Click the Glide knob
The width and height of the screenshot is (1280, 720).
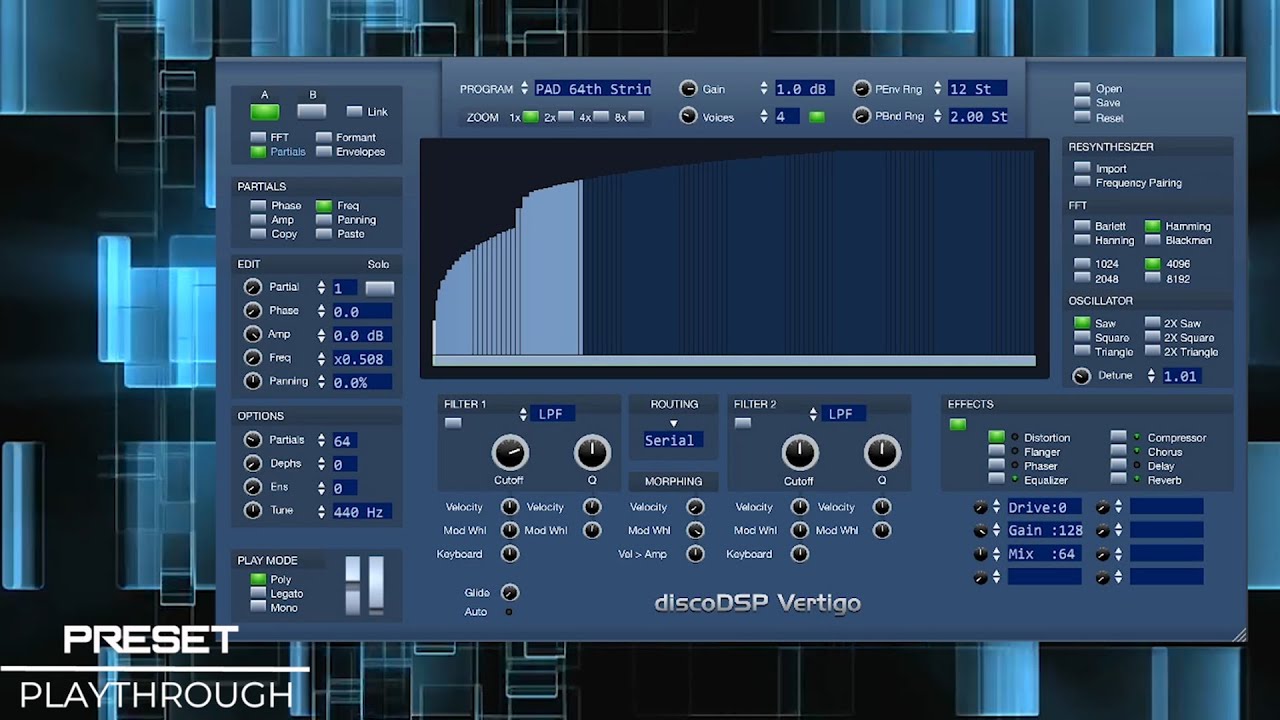tap(510, 592)
